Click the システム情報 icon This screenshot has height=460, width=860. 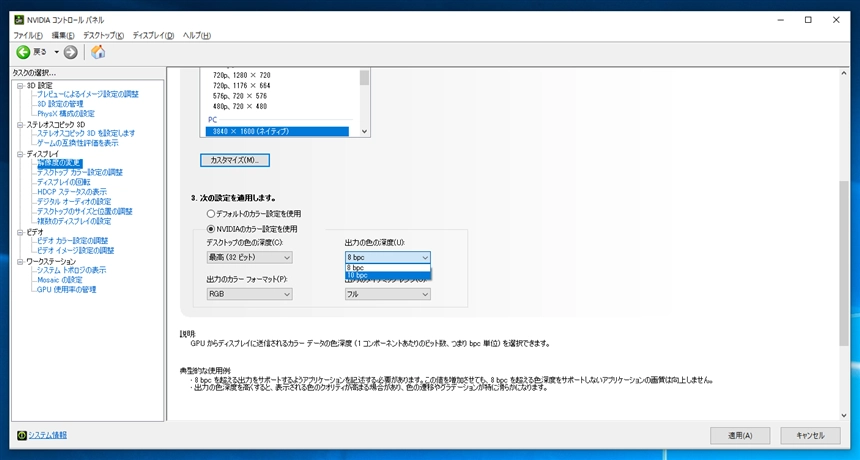click(x=21, y=435)
